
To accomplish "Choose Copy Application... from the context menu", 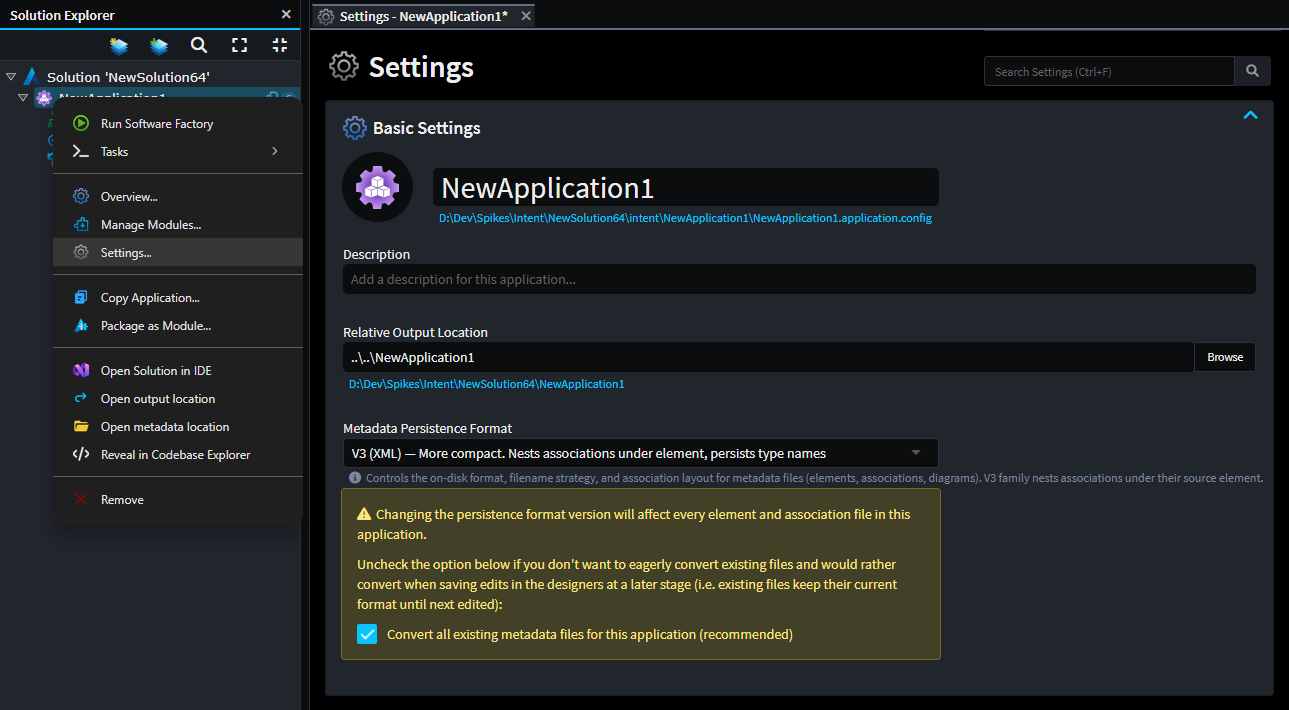I will [178, 298].
